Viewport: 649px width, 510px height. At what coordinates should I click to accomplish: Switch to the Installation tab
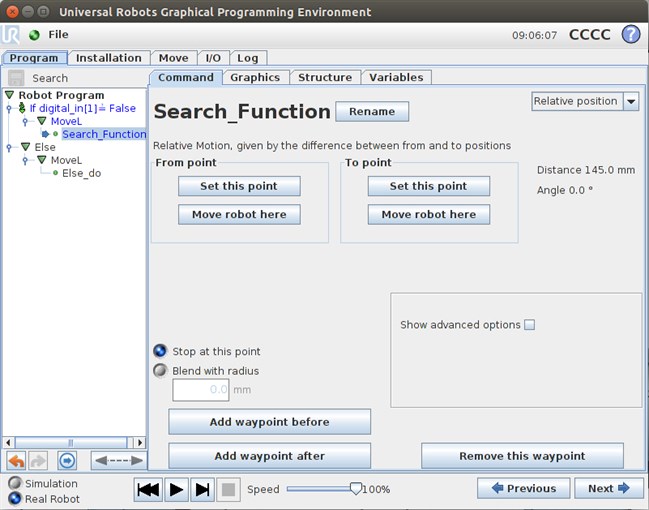(108, 58)
